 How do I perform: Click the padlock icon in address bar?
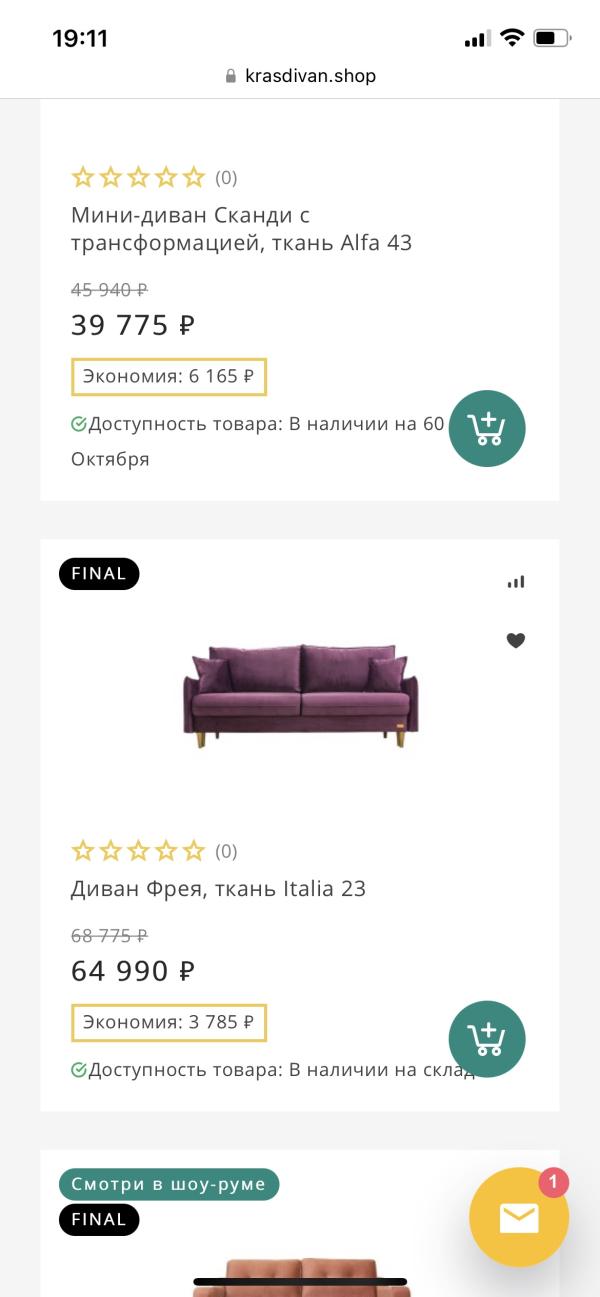point(231,76)
